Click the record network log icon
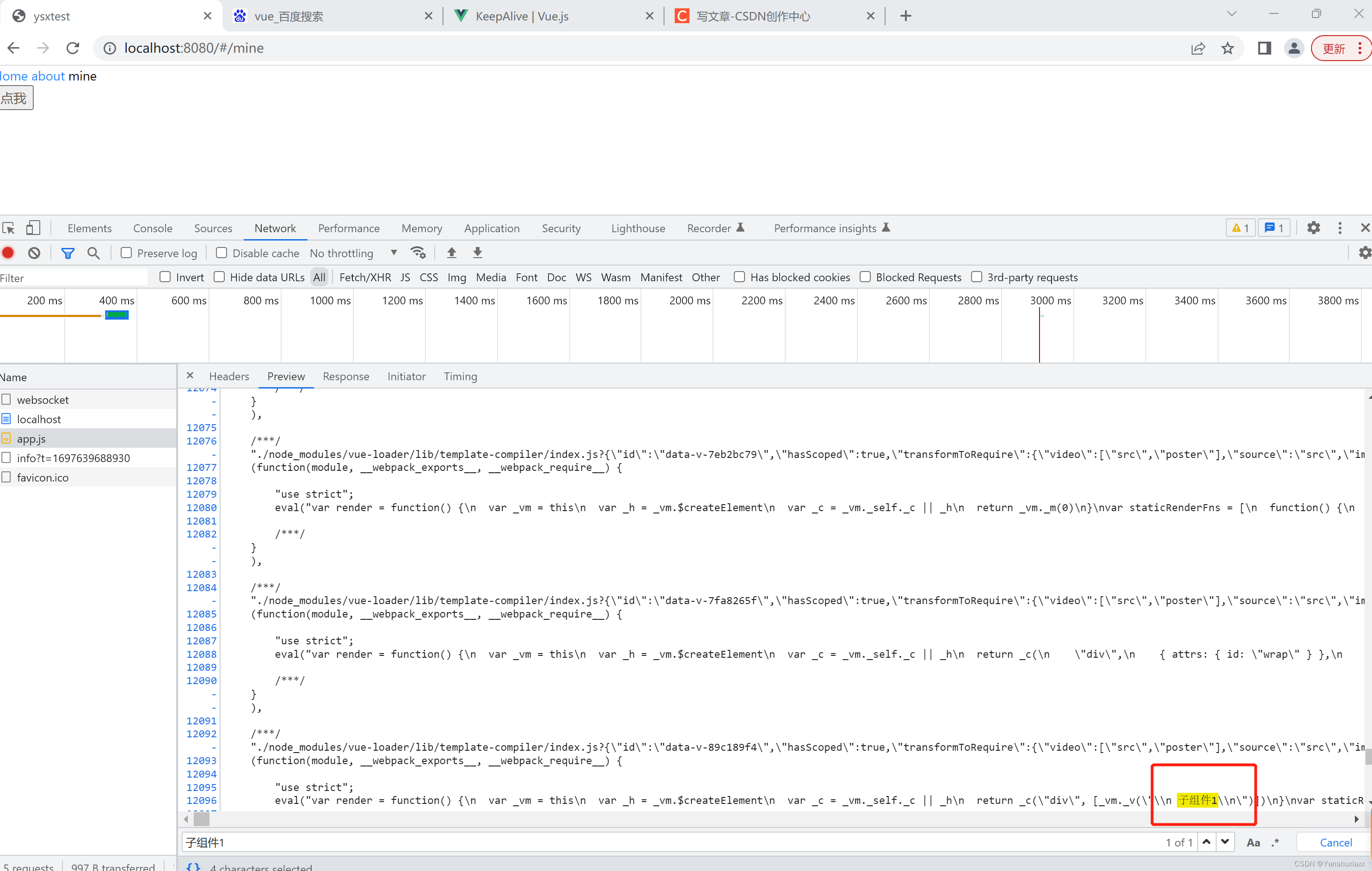The width and height of the screenshot is (1372, 871). [8, 253]
